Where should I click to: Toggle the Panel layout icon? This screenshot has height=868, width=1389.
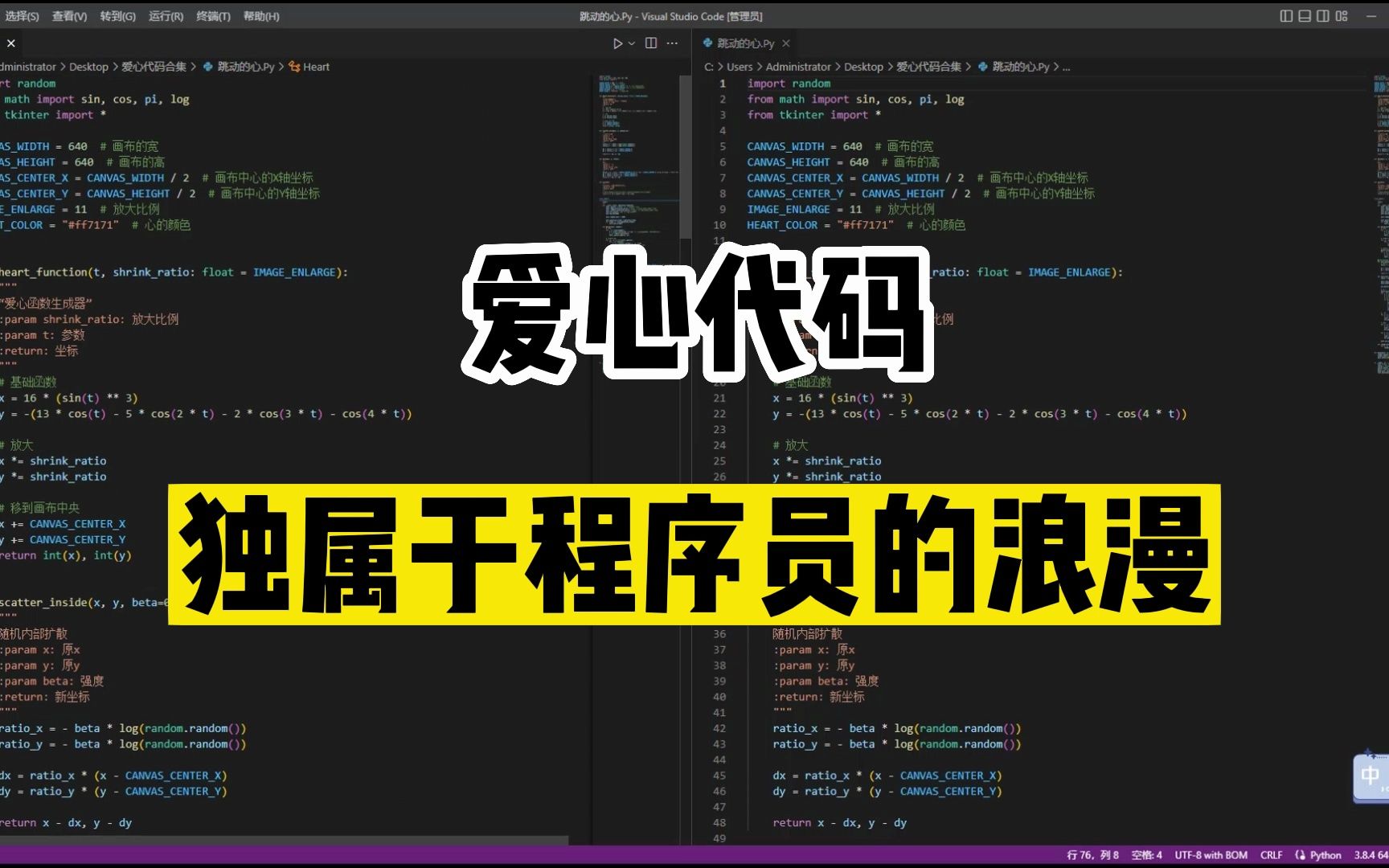coord(1304,15)
